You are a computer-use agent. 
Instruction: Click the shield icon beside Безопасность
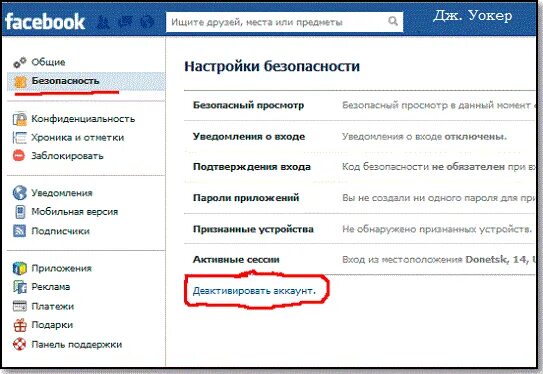tap(20, 82)
